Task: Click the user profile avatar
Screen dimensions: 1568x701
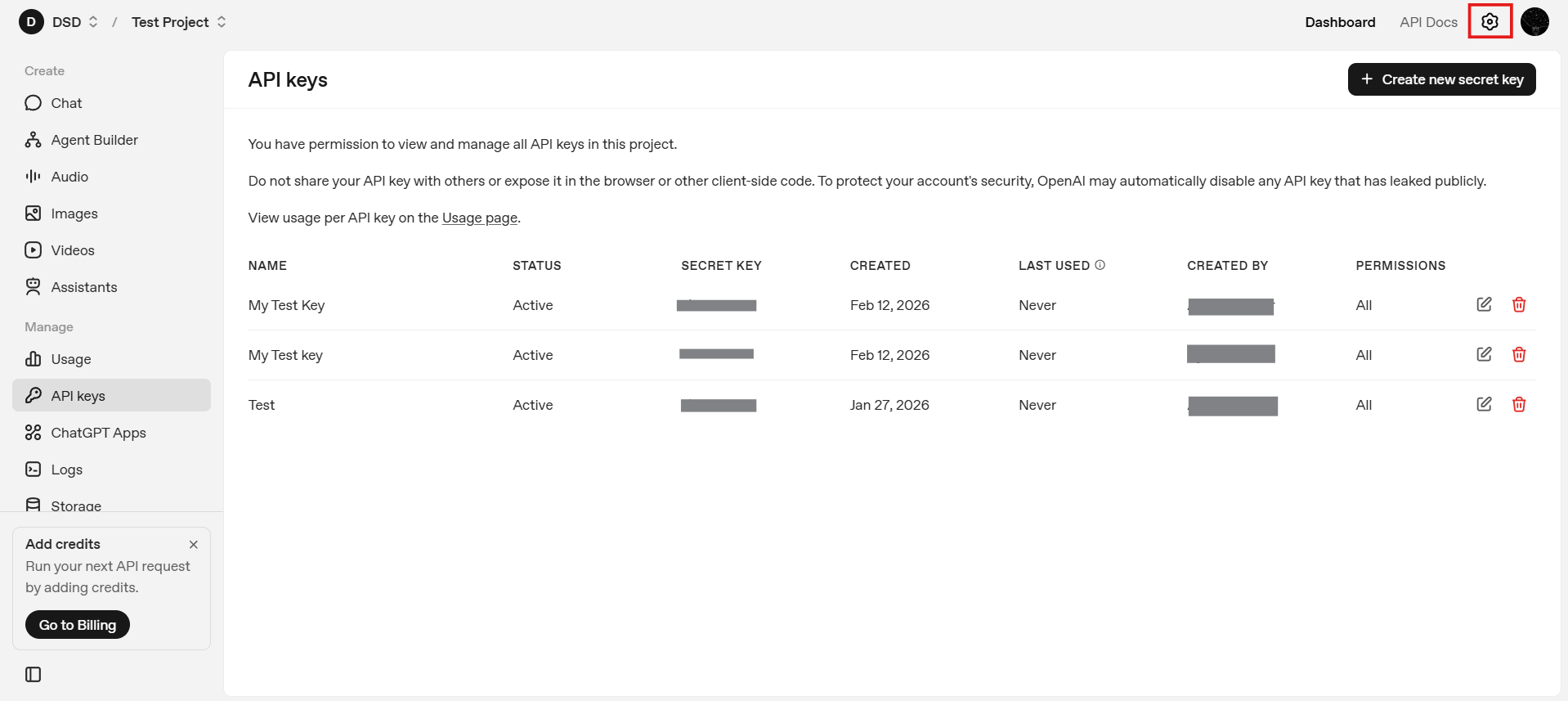Action: tap(1534, 22)
